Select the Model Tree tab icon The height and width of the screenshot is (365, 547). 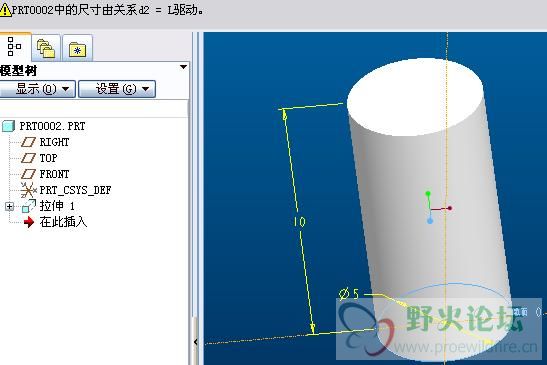tap(14, 46)
